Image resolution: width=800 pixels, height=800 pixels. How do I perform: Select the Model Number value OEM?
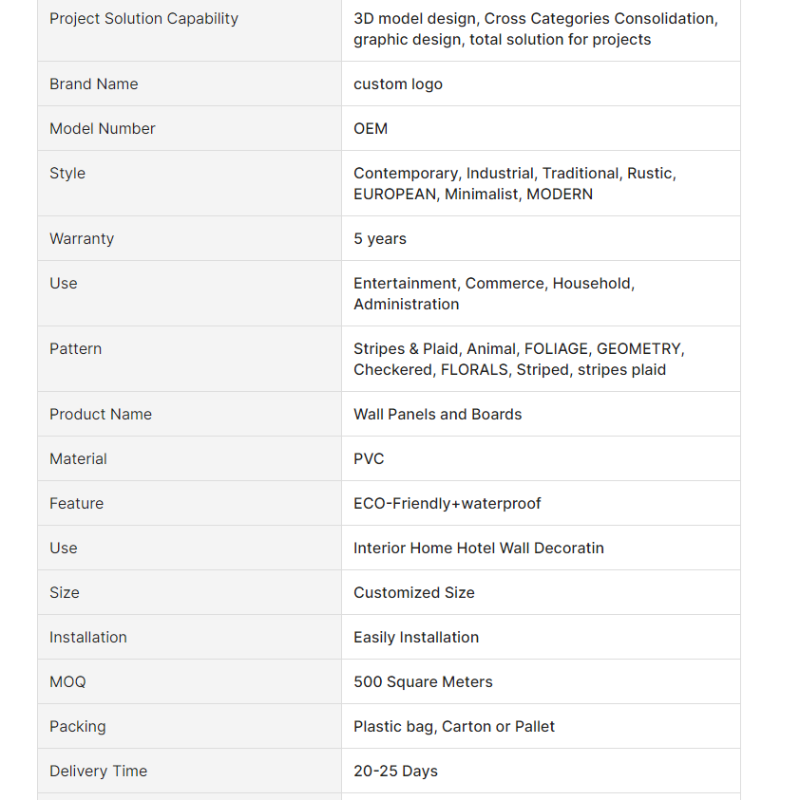pos(371,129)
